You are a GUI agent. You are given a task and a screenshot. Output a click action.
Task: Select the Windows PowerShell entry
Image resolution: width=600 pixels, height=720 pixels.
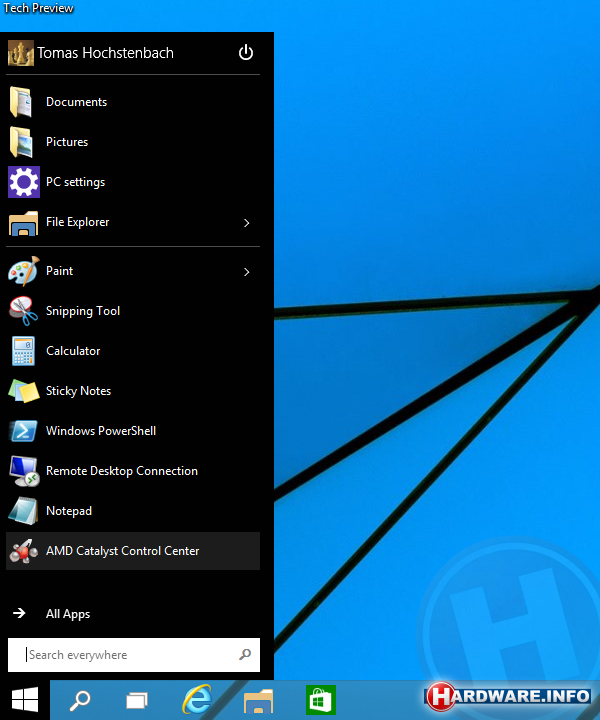(133, 431)
